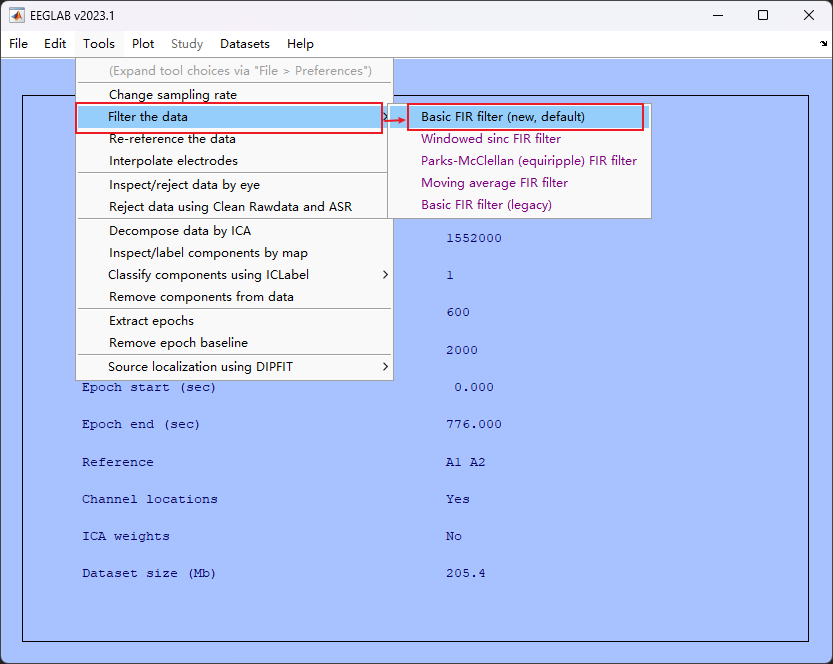Click the Epoch end (sec) label

[x=141, y=424]
